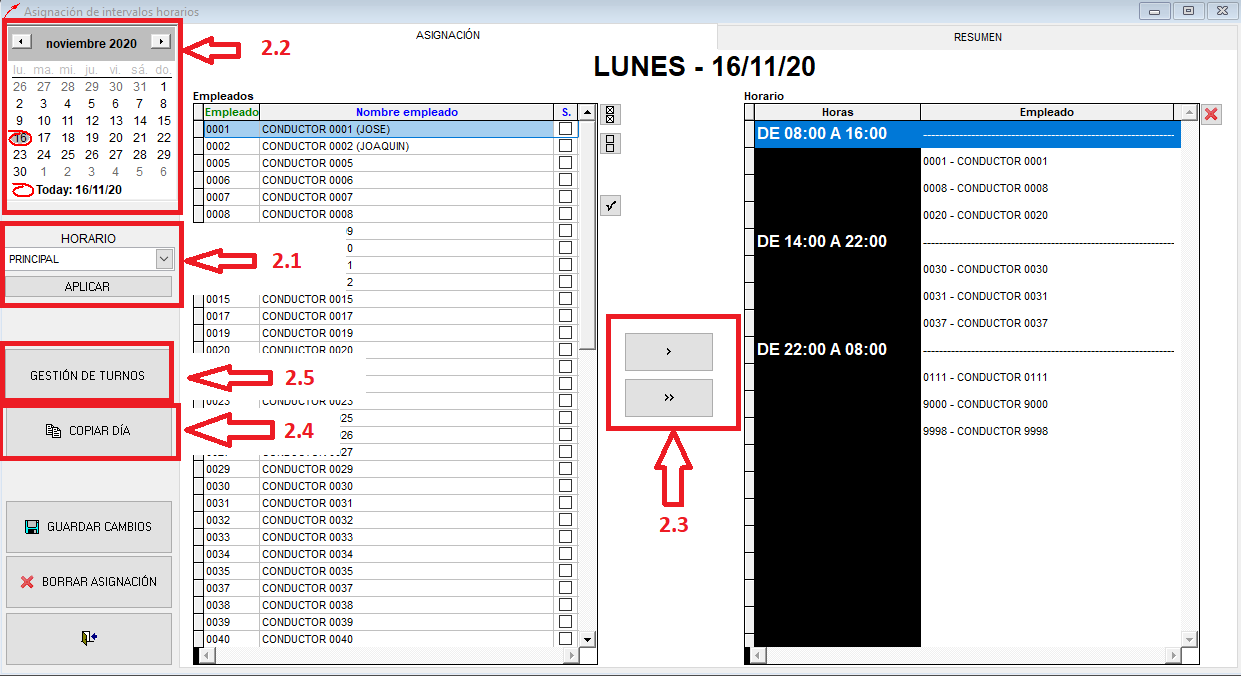Click the COPIAR DÍA button

click(88, 431)
